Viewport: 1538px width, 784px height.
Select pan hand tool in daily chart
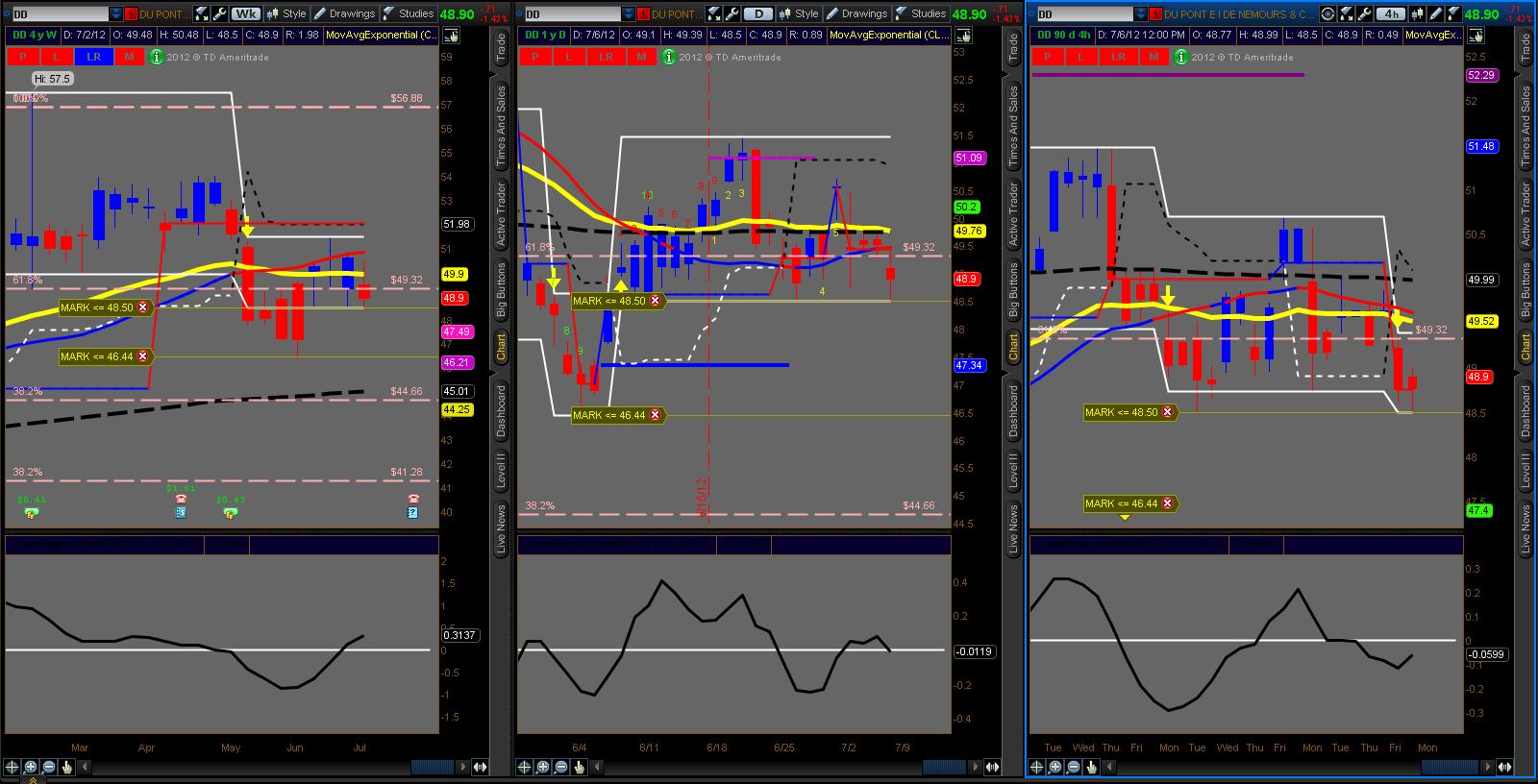580,767
